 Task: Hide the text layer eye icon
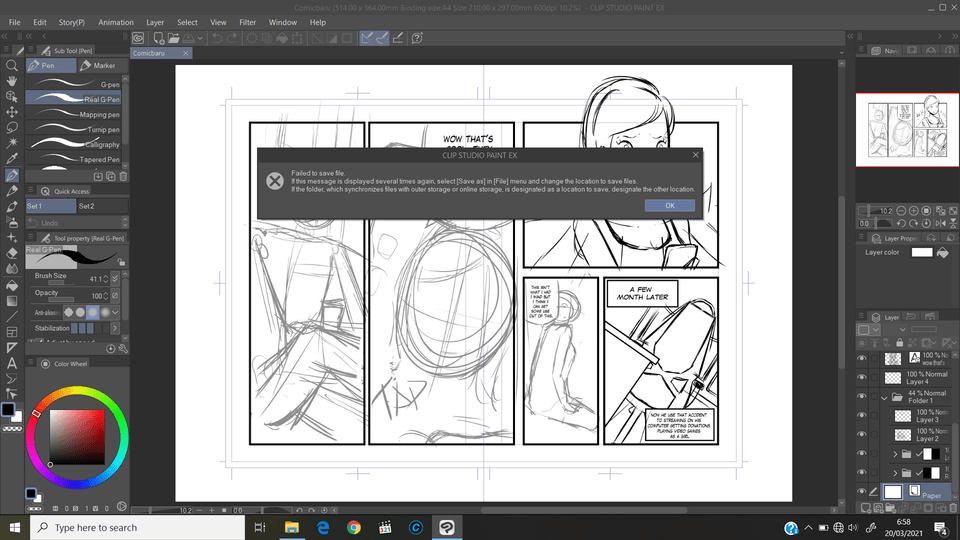click(862, 359)
